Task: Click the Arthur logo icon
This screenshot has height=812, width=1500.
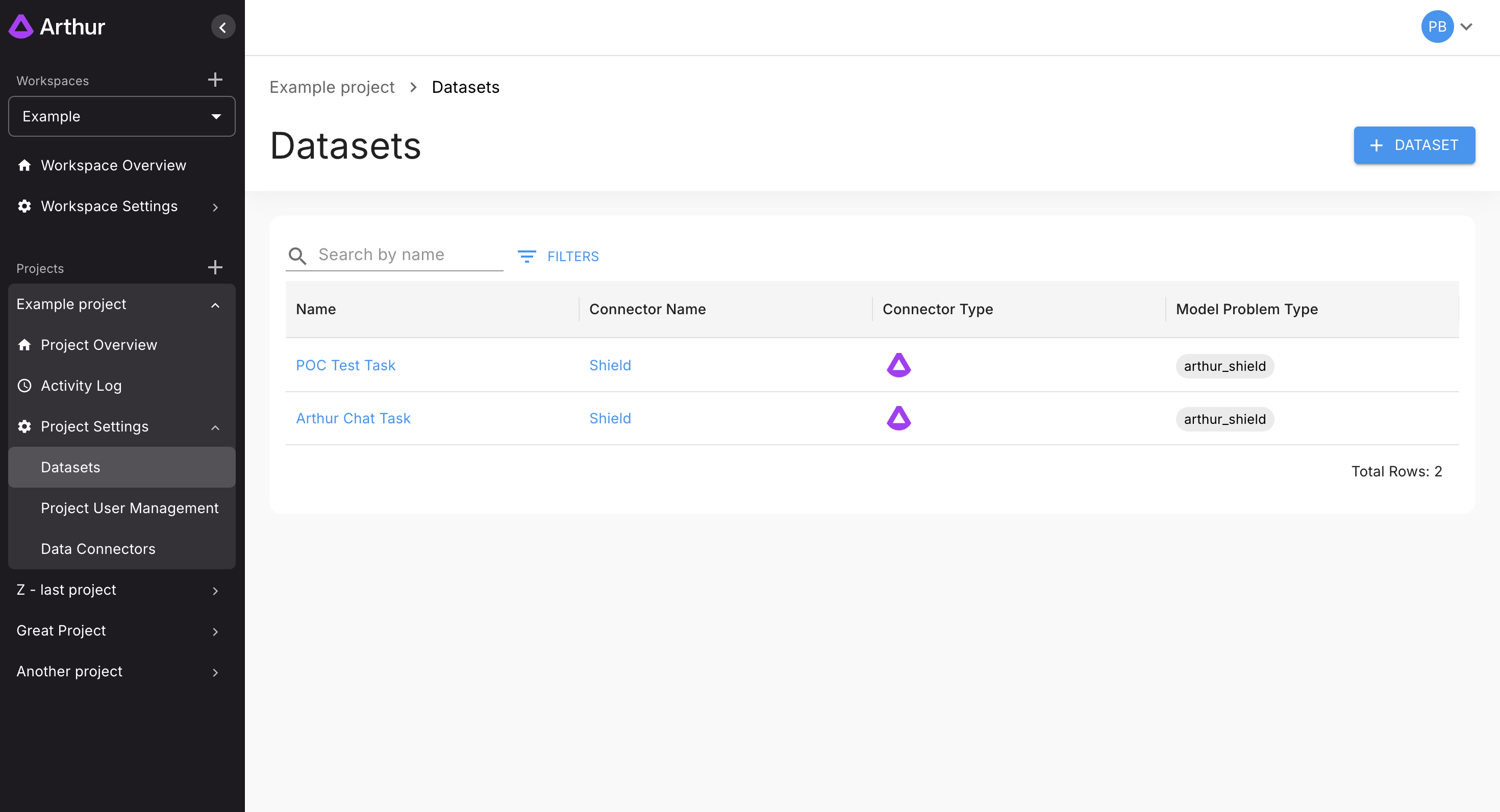Action: [21, 27]
